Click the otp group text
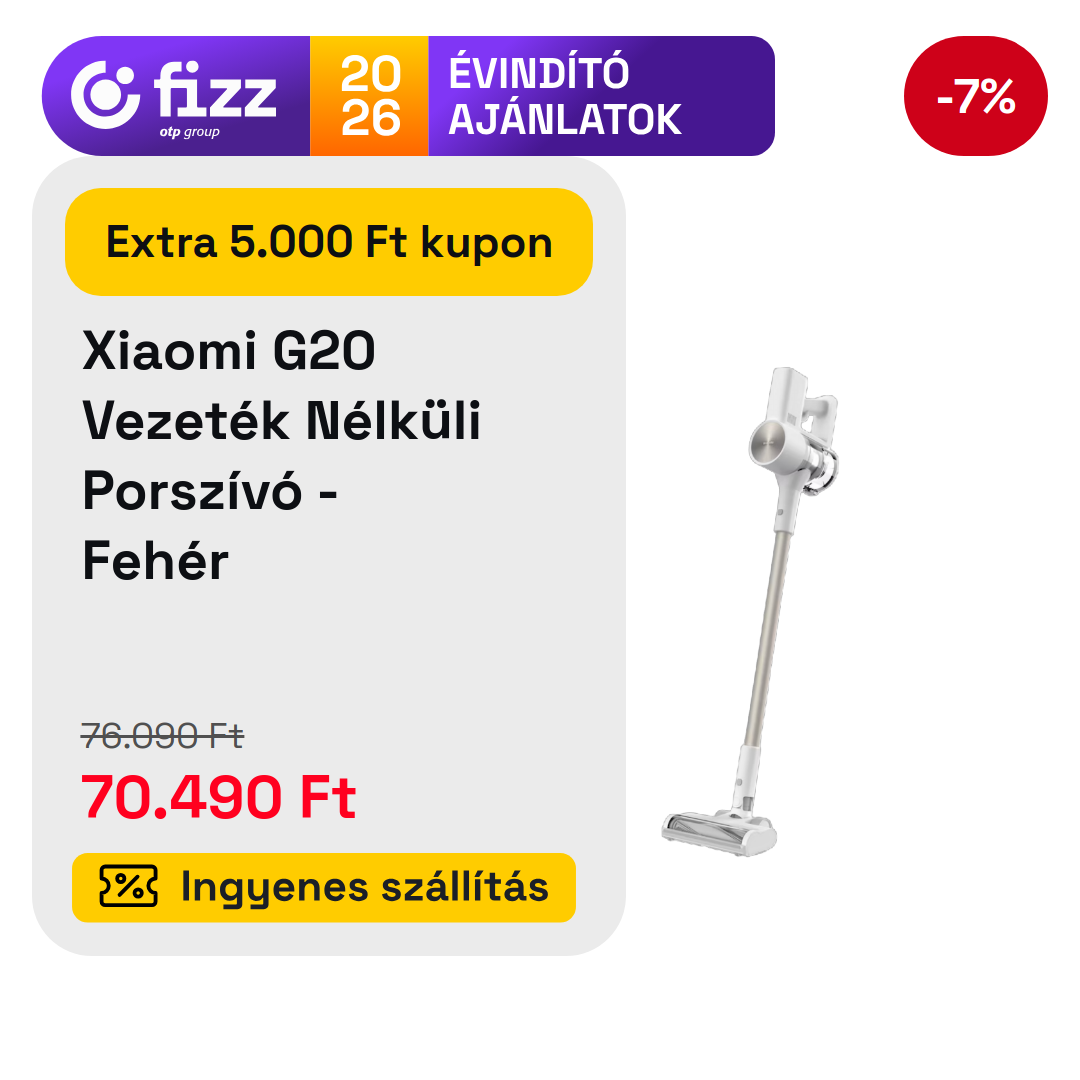The width and height of the screenshot is (1080, 1080). coord(189,132)
